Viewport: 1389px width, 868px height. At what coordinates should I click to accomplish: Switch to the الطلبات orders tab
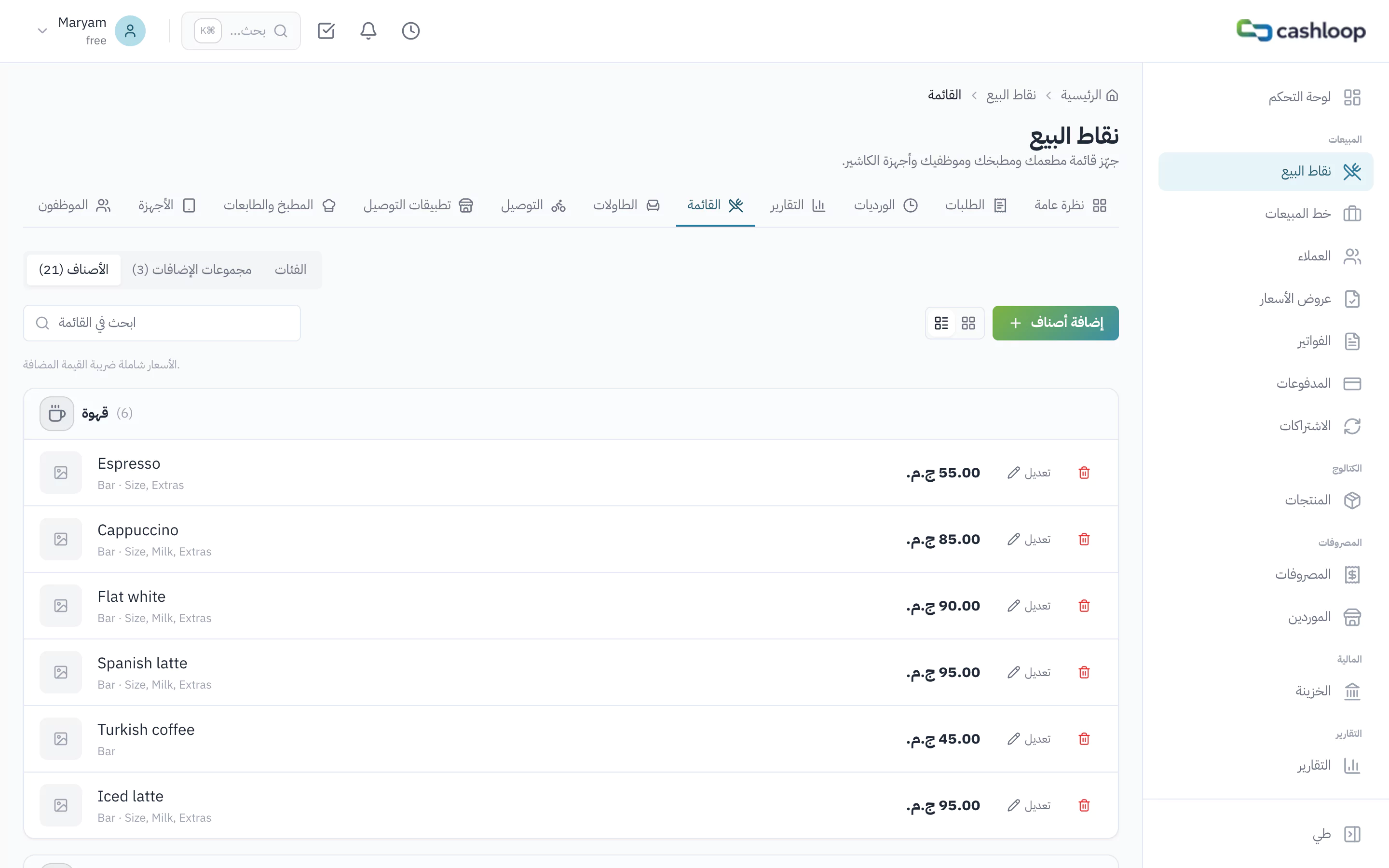976,205
